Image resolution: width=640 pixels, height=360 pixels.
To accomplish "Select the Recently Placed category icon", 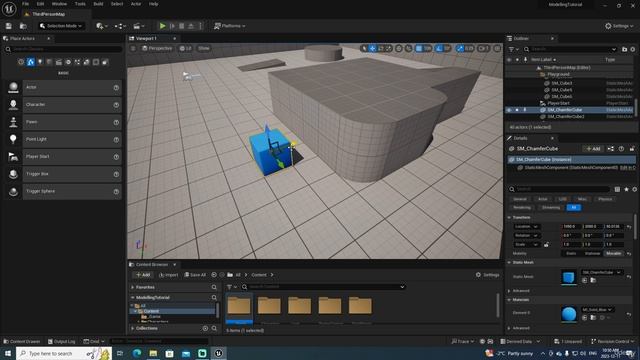I will (x=21, y=62).
